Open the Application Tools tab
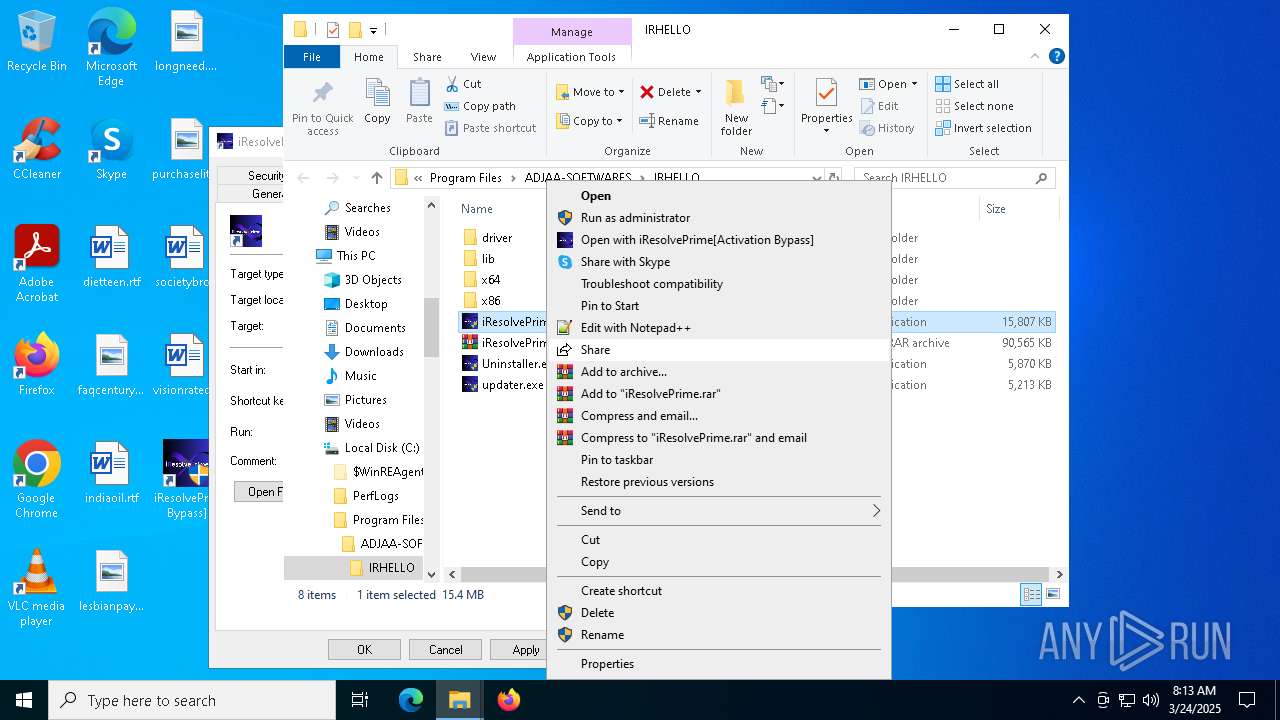 [x=571, y=57]
